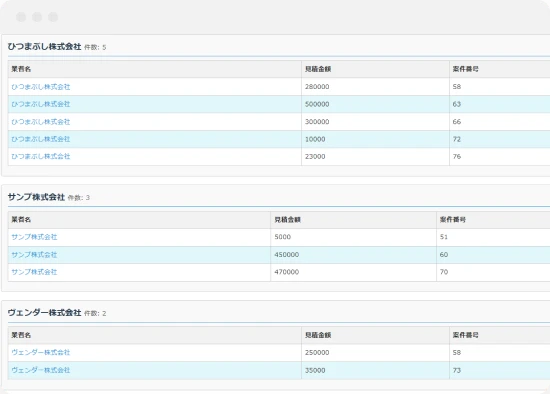Select the 10000 estimate amount cell

tap(375, 139)
